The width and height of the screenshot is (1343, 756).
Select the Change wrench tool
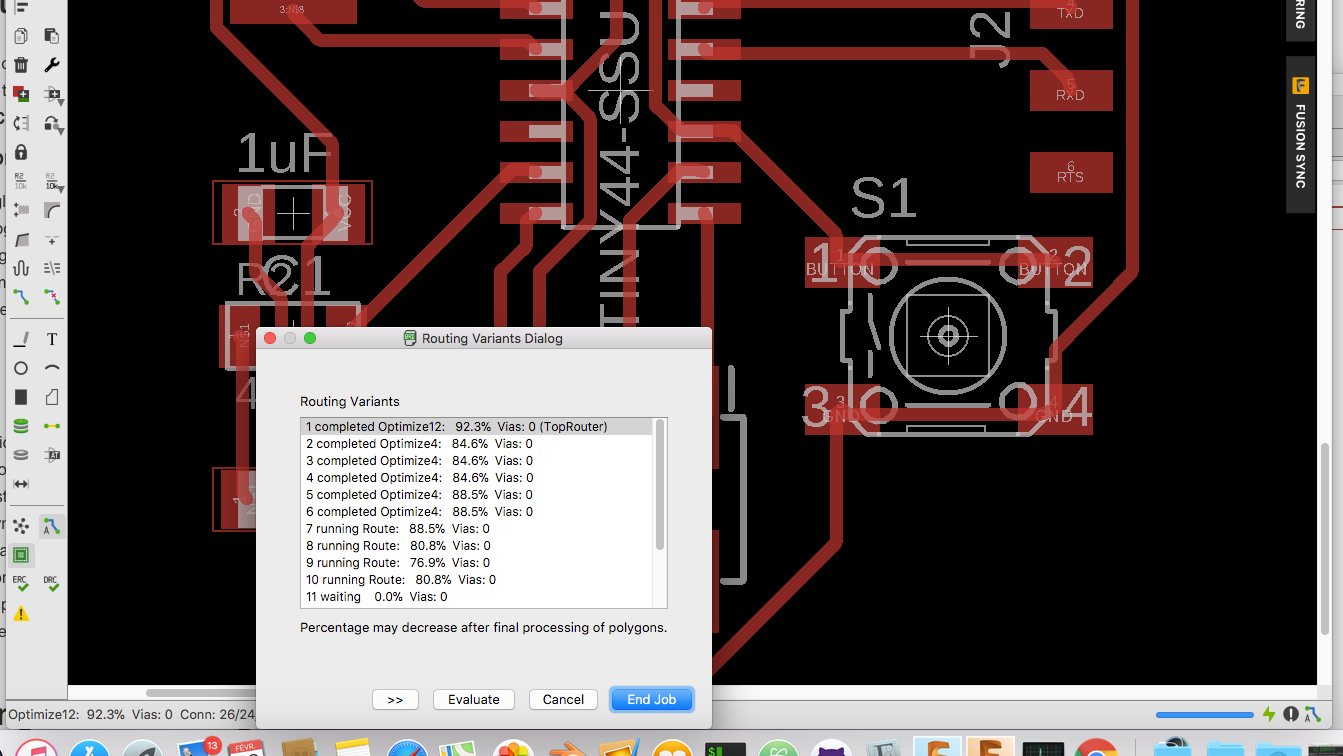pyautogui.click(x=52, y=65)
